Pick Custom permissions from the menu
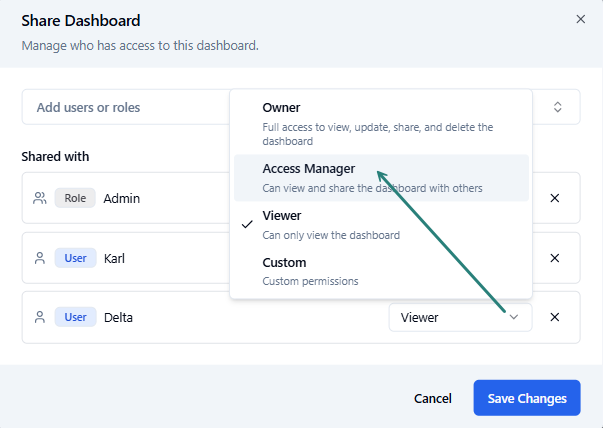 click(x=380, y=271)
